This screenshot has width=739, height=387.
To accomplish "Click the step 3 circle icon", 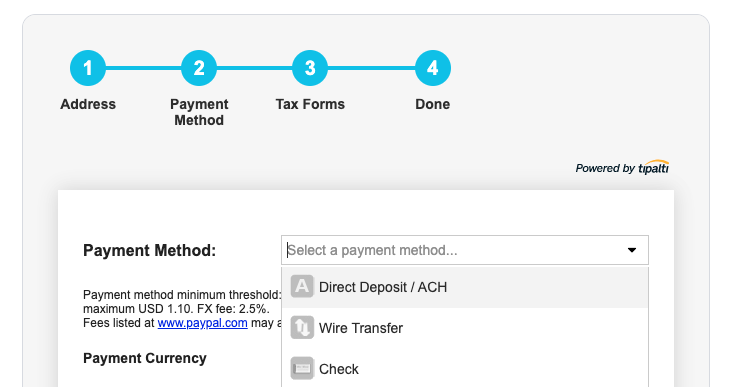I will click(310, 68).
